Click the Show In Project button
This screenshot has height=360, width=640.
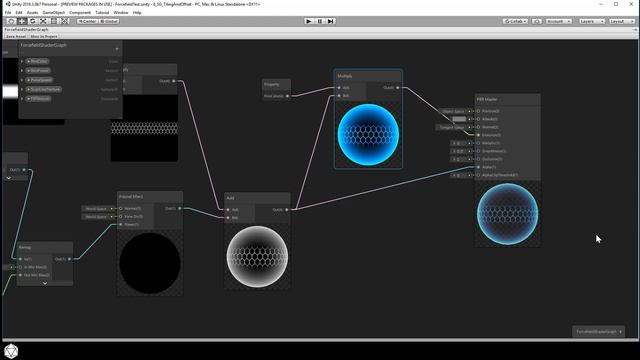pyautogui.click(x=44, y=36)
